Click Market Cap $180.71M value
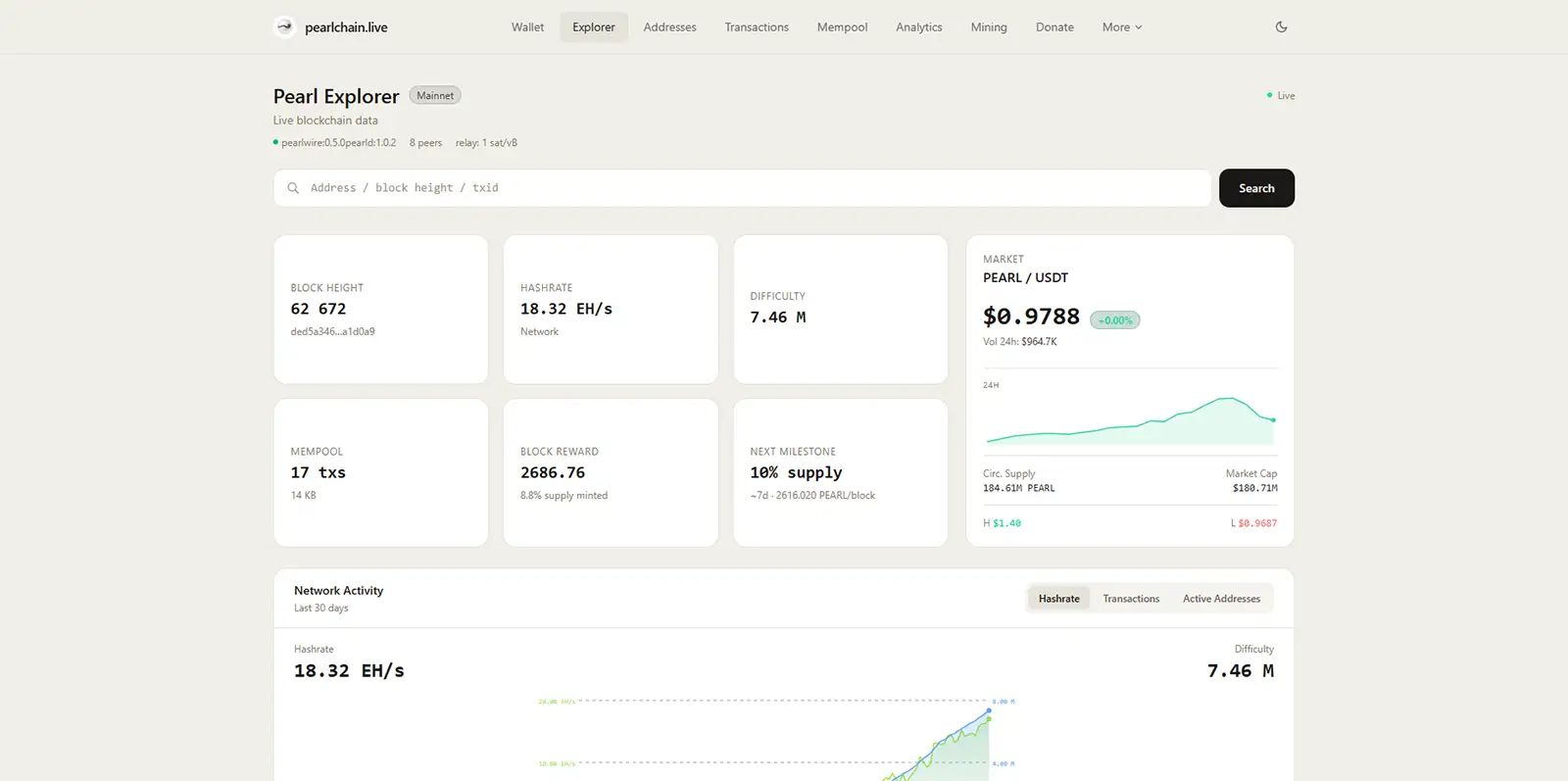The height and width of the screenshot is (781, 1568). click(1254, 488)
